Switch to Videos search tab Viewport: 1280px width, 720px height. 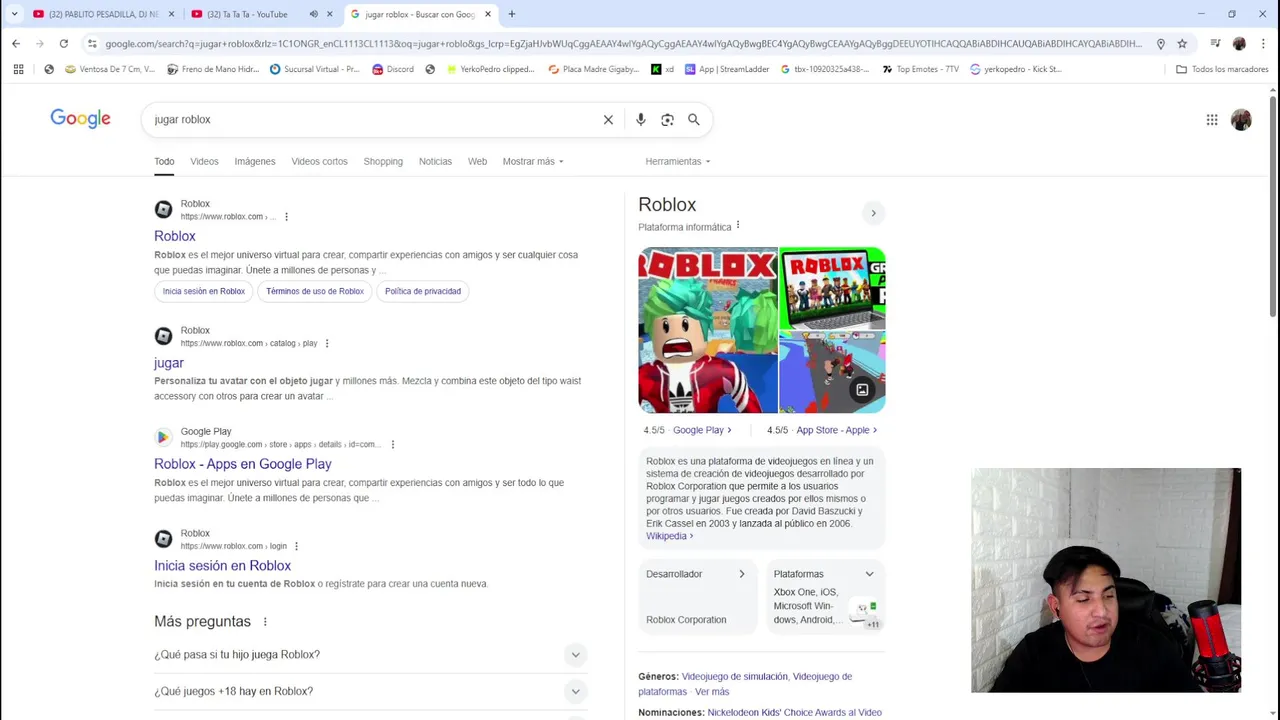click(x=204, y=161)
